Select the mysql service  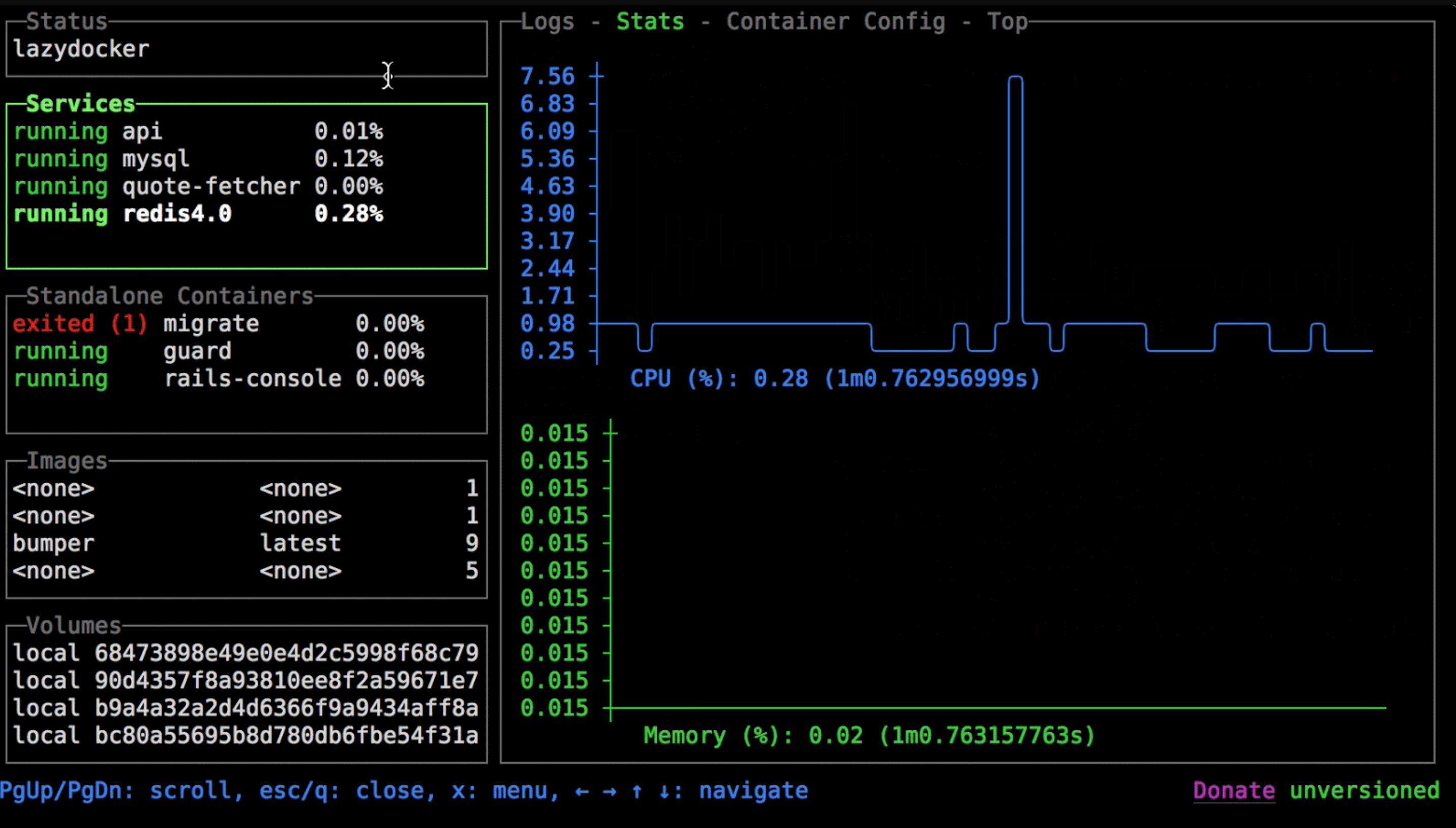[x=155, y=159]
